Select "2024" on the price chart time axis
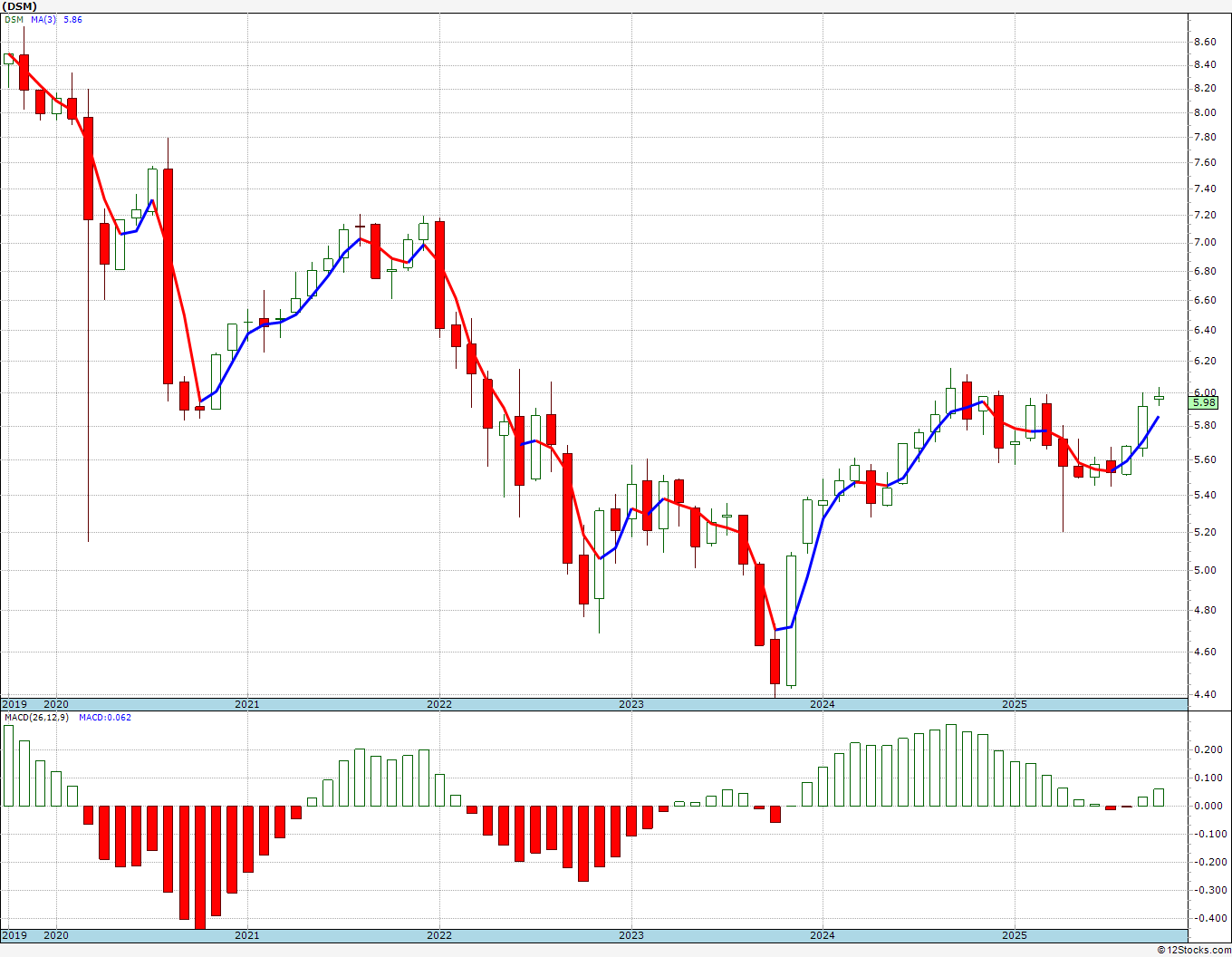The height and width of the screenshot is (957, 1232). pos(823,704)
